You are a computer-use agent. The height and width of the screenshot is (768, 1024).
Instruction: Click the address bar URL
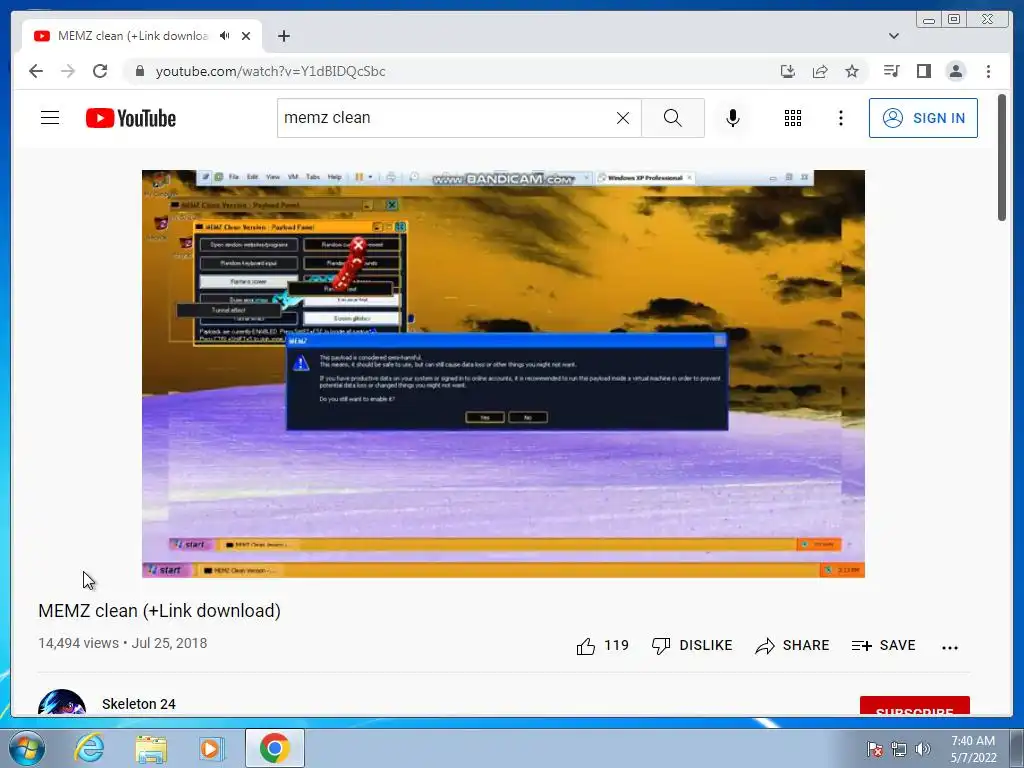coord(270,71)
